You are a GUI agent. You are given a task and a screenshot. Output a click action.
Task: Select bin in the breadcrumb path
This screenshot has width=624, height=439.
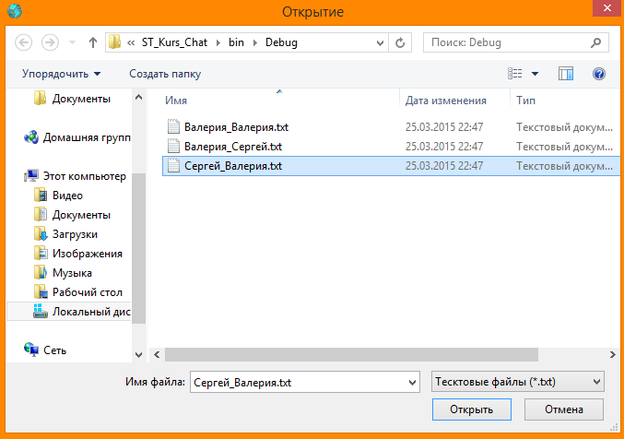pyautogui.click(x=236, y=42)
